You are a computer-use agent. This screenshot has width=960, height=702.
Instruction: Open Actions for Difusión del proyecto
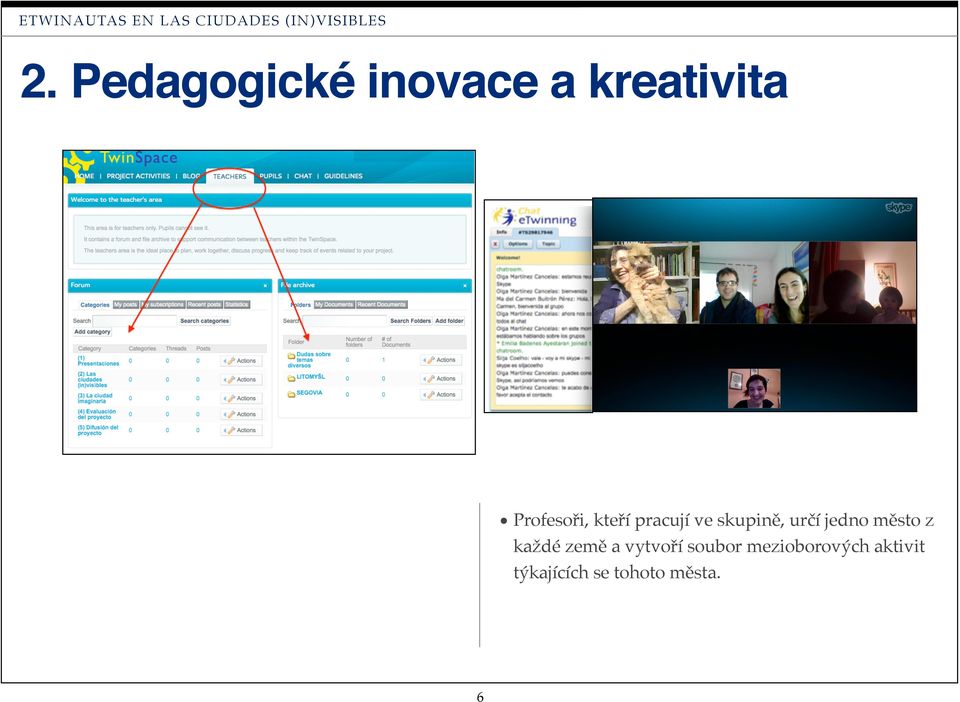coord(241,430)
